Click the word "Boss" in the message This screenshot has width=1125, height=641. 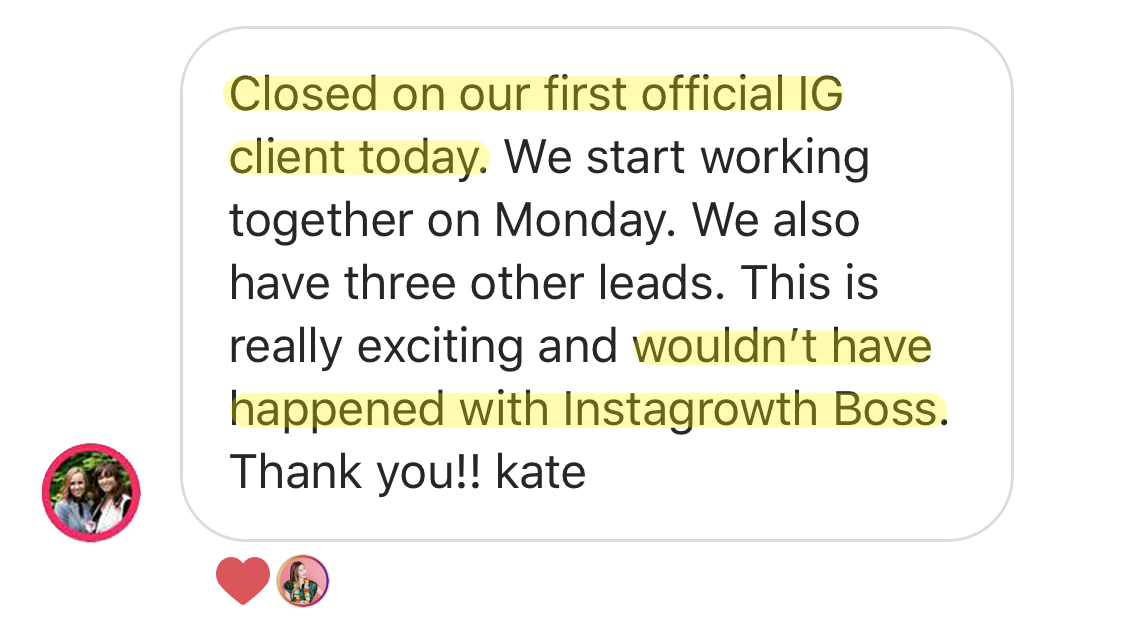pyautogui.click(x=889, y=410)
